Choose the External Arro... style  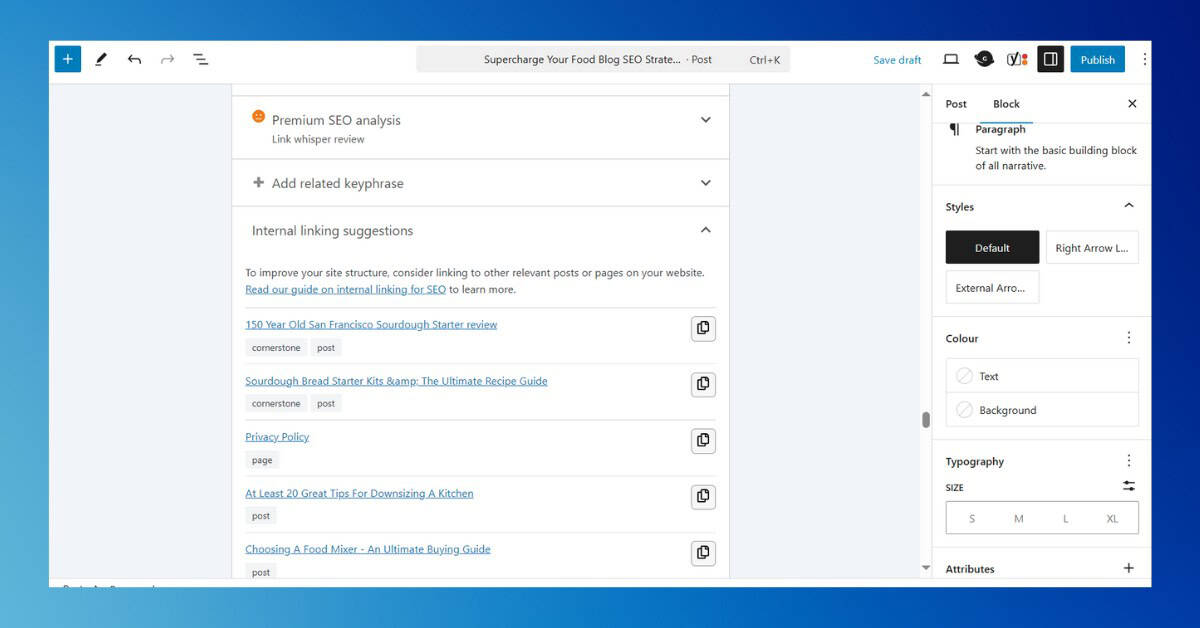pyautogui.click(x=992, y=288)
